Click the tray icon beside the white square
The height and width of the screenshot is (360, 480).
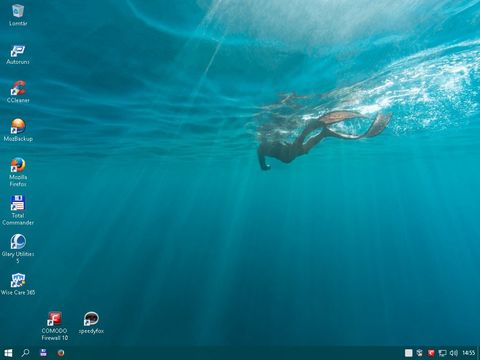click(420, 353)
